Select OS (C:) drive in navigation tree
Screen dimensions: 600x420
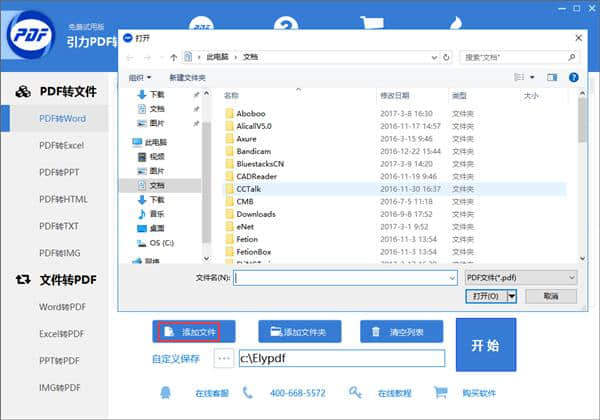161,243
